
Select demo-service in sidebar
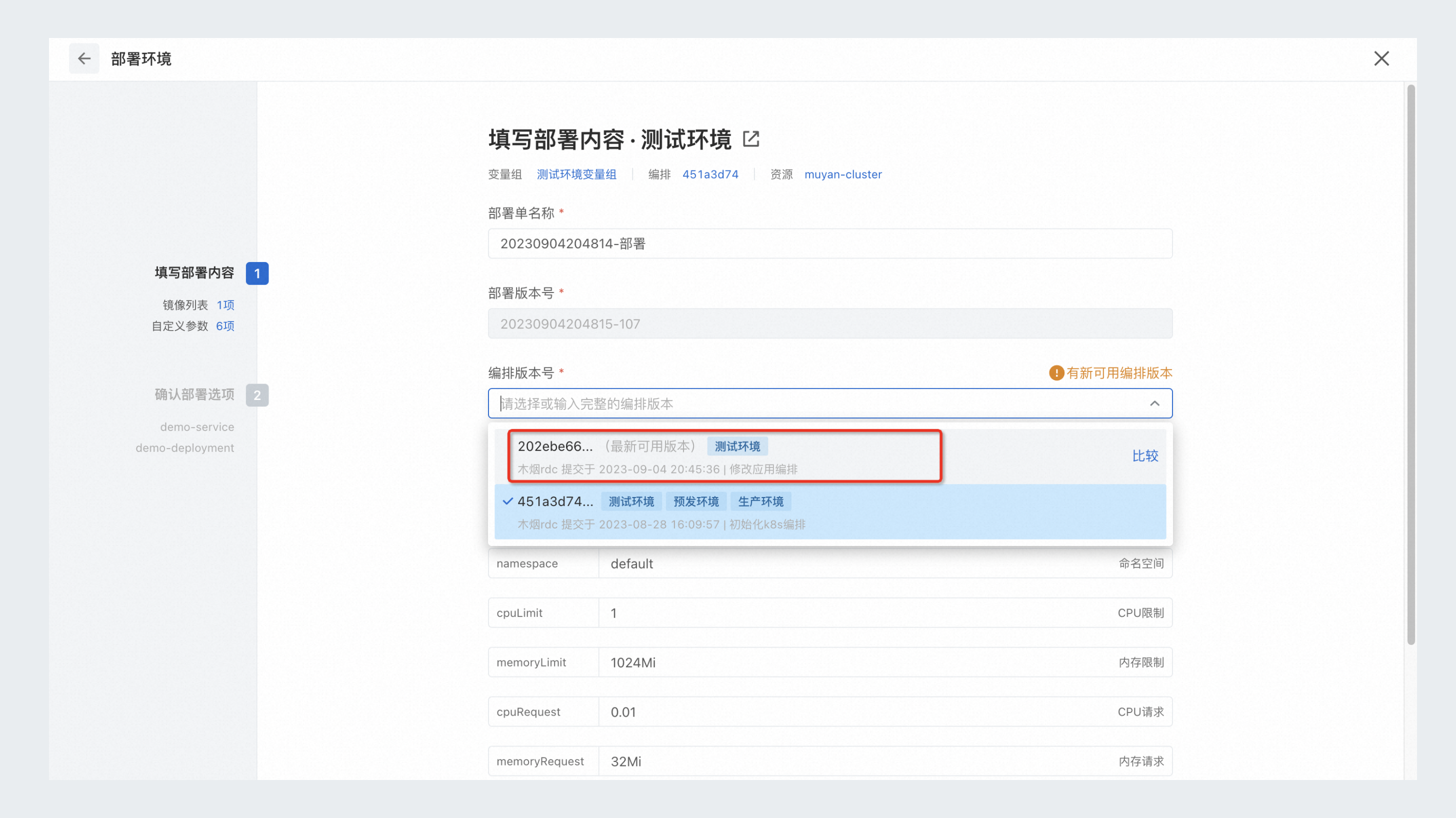pos(196,427)
